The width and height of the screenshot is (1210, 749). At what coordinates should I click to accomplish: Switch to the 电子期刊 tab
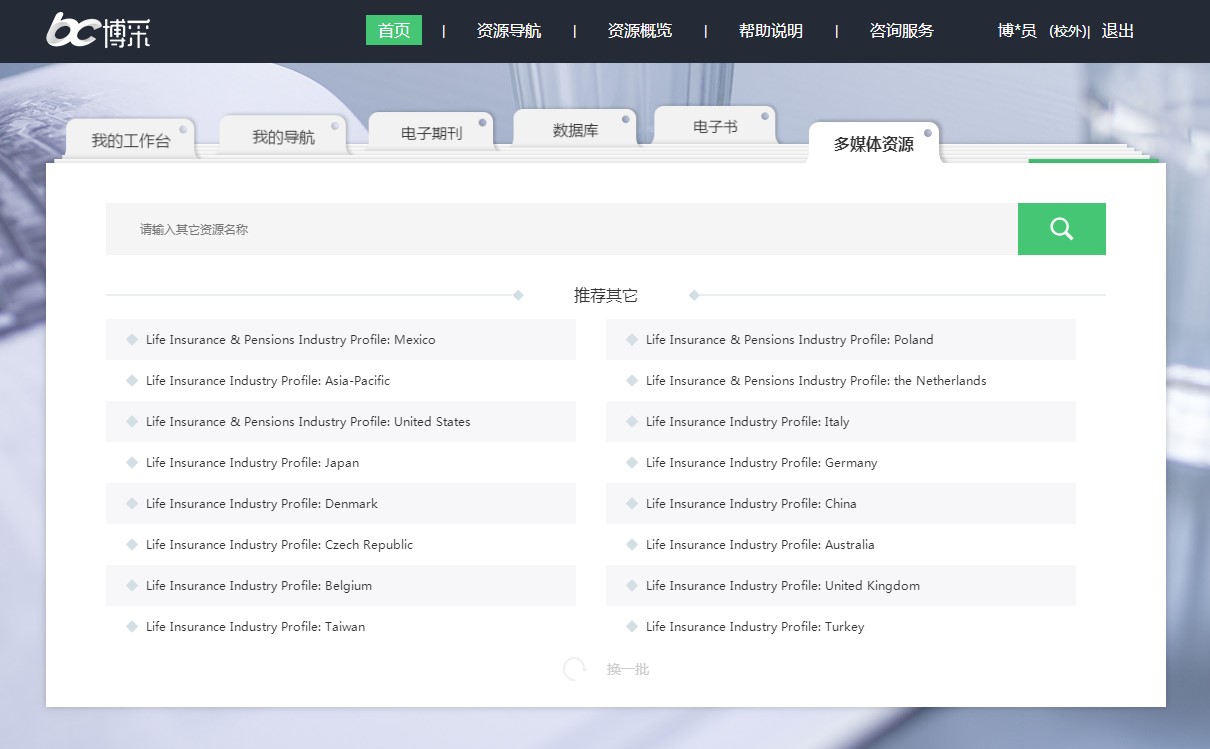[431, 133]
